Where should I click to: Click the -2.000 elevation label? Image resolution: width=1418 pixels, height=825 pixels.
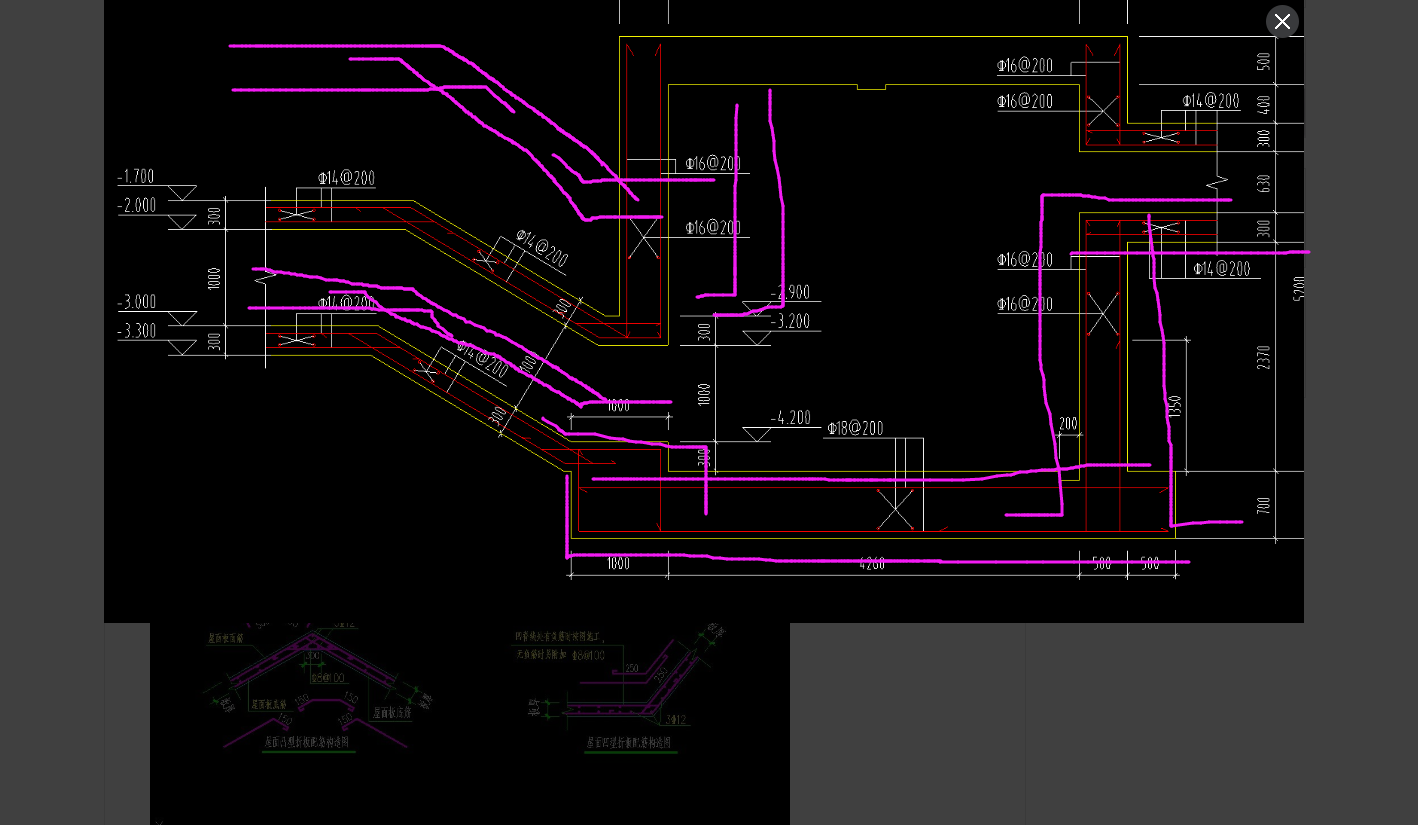pos(137,205)
